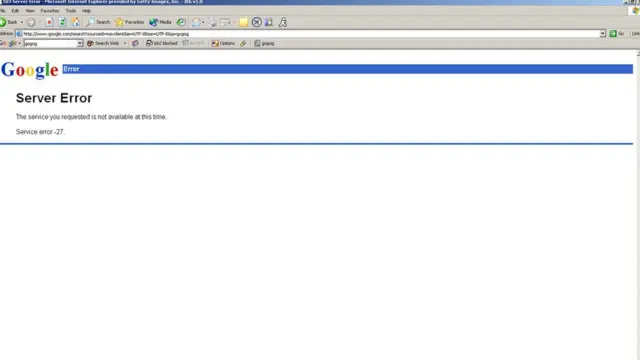Open the Favorites star toolbar button
640x360 pixels.
tap(130, 22)
